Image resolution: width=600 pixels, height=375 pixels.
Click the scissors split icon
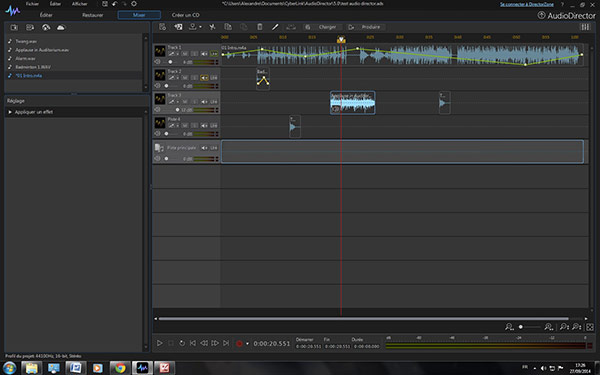click(212, 27)
